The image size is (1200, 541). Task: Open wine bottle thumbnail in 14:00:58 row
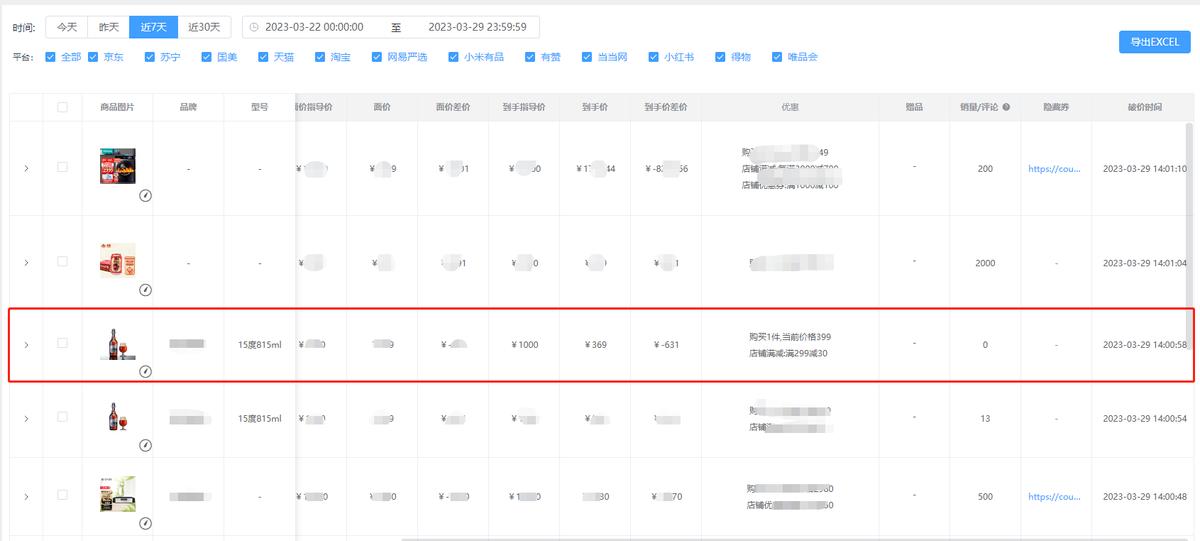[118, 343]
